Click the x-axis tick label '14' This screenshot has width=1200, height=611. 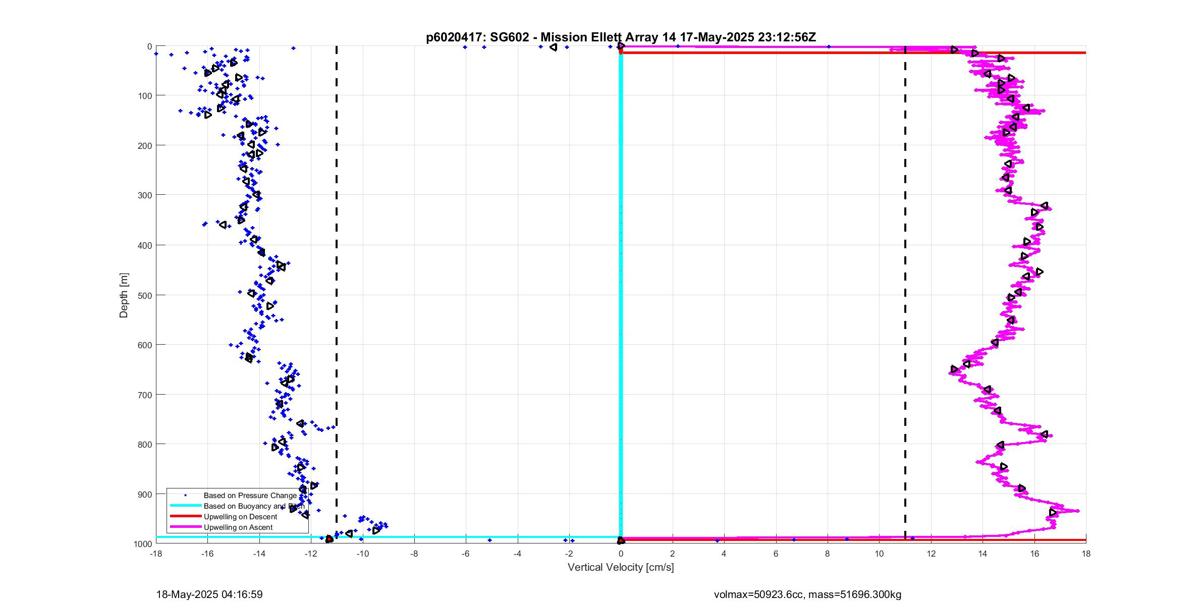(x=983, y=553)
